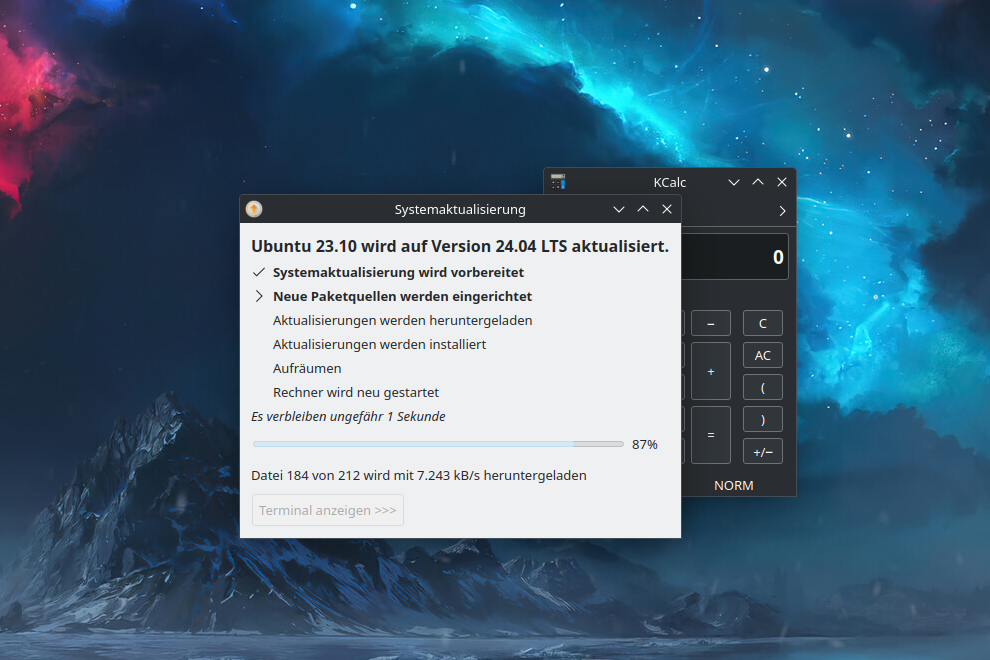Click 'Aktualisierungen werden installiert' step text

[x=379, y=344]
